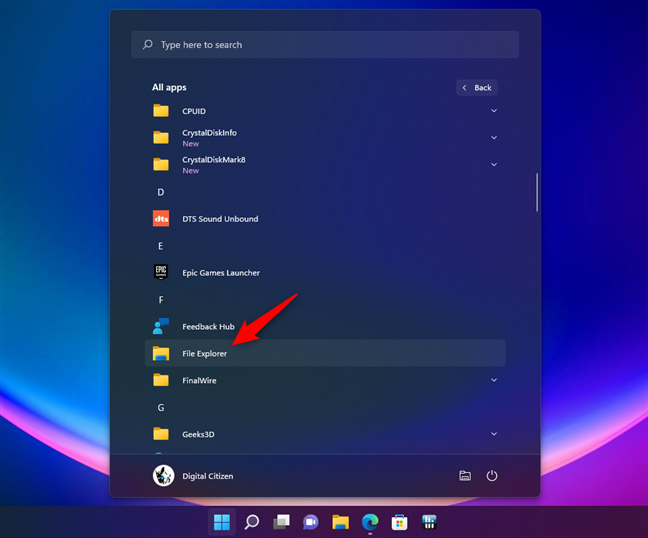Go back using the Back button
This screenshot has height=538, width=648.
[477, 88]
